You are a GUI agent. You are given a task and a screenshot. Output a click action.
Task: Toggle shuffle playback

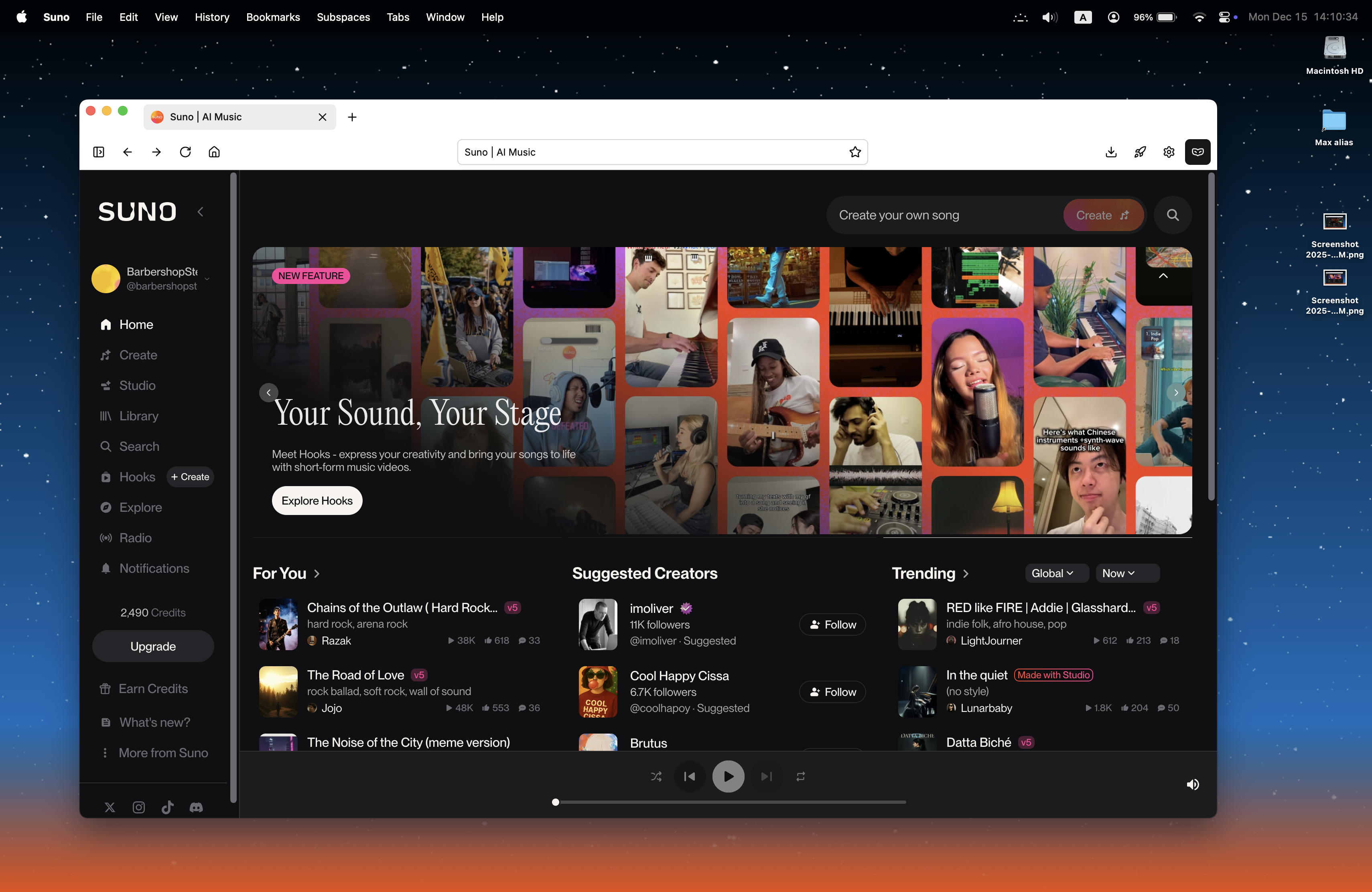pos(656,777)
